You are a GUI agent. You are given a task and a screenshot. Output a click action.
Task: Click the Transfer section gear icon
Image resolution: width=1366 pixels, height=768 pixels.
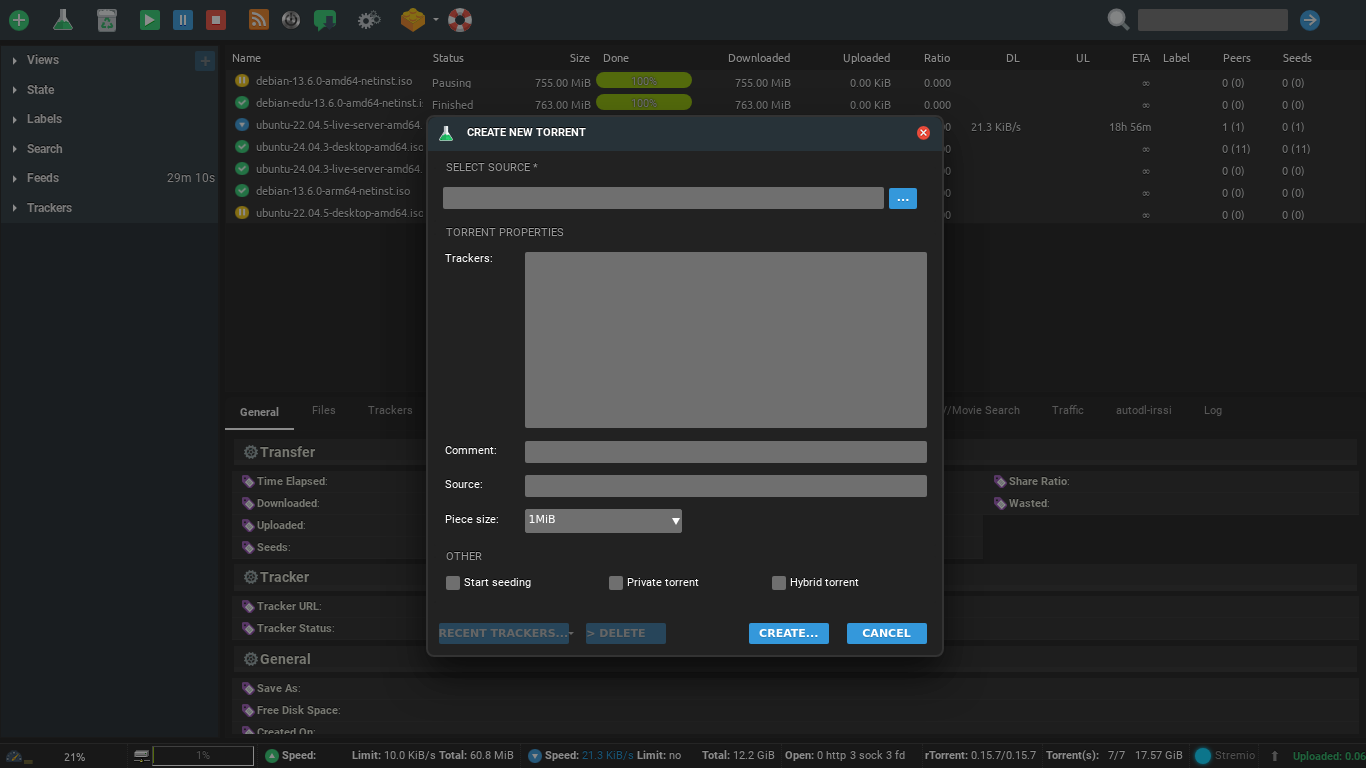pyautogui.click(x=251, y=452)
